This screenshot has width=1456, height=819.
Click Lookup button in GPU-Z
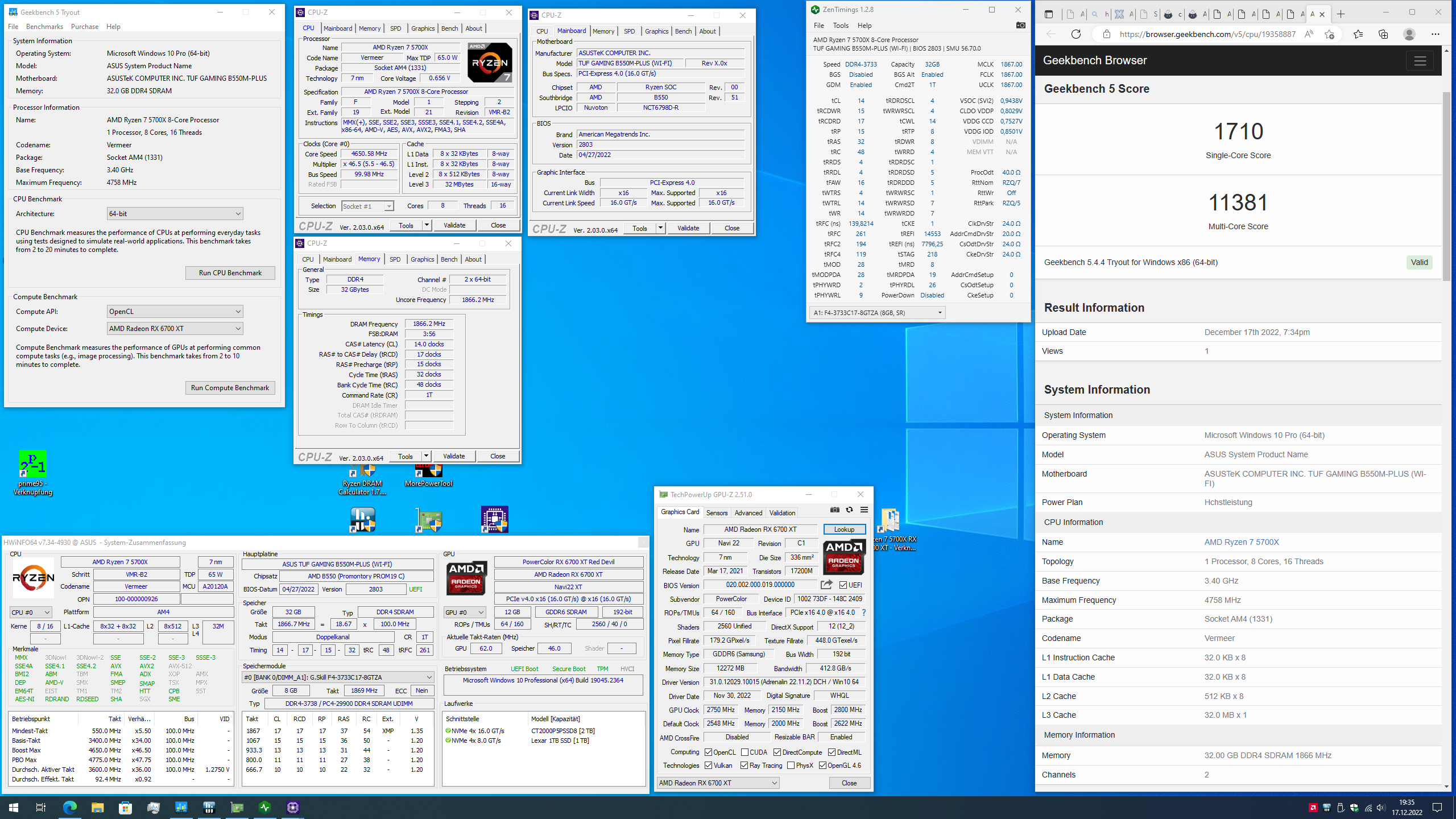(844, 529)
